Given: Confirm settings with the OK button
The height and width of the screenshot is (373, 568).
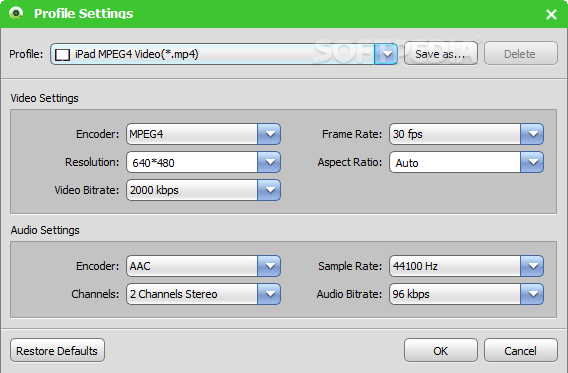Looking at the screenshot, I should coord(440,351).
